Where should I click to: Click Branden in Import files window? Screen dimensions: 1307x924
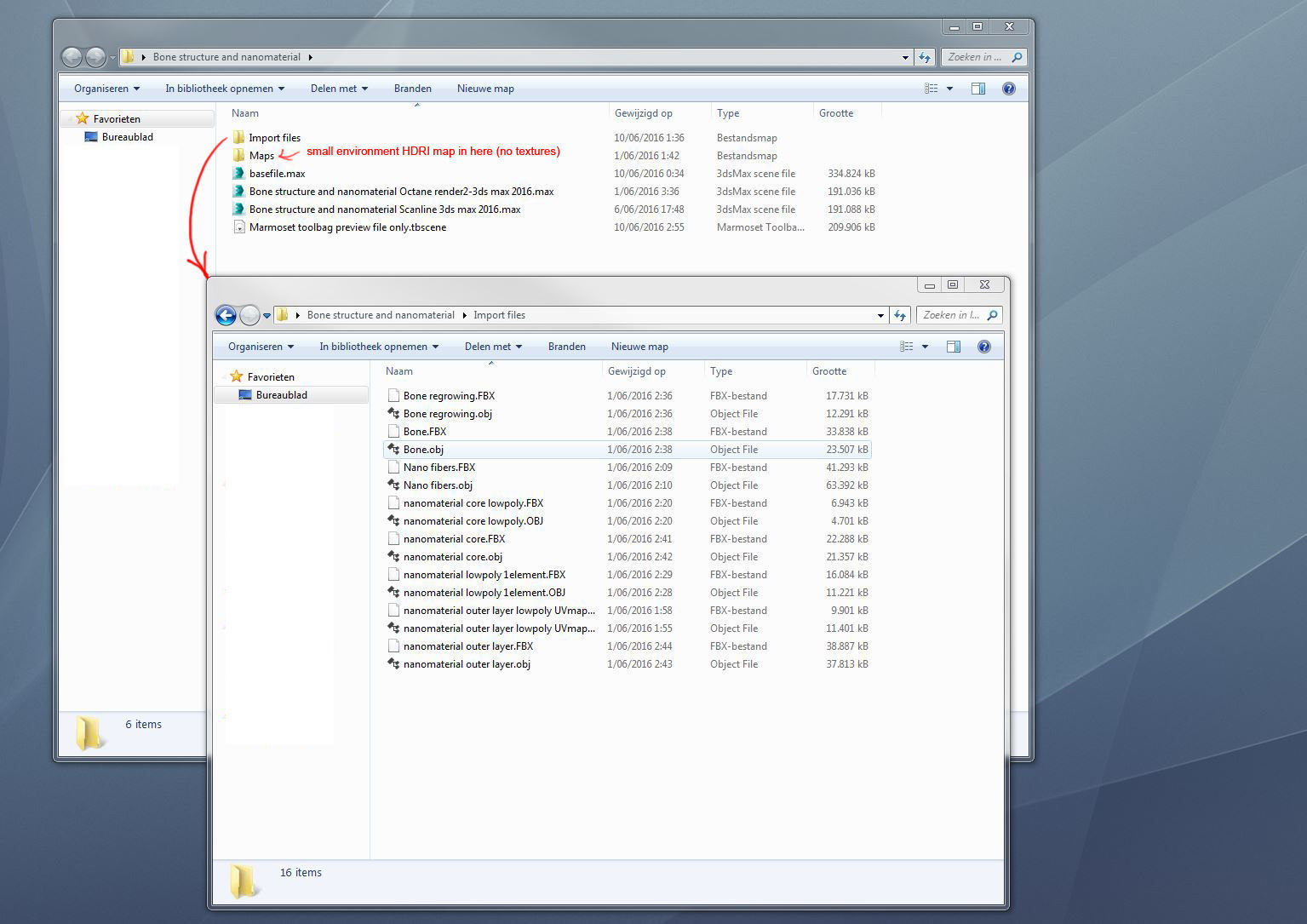coord(567,347)
